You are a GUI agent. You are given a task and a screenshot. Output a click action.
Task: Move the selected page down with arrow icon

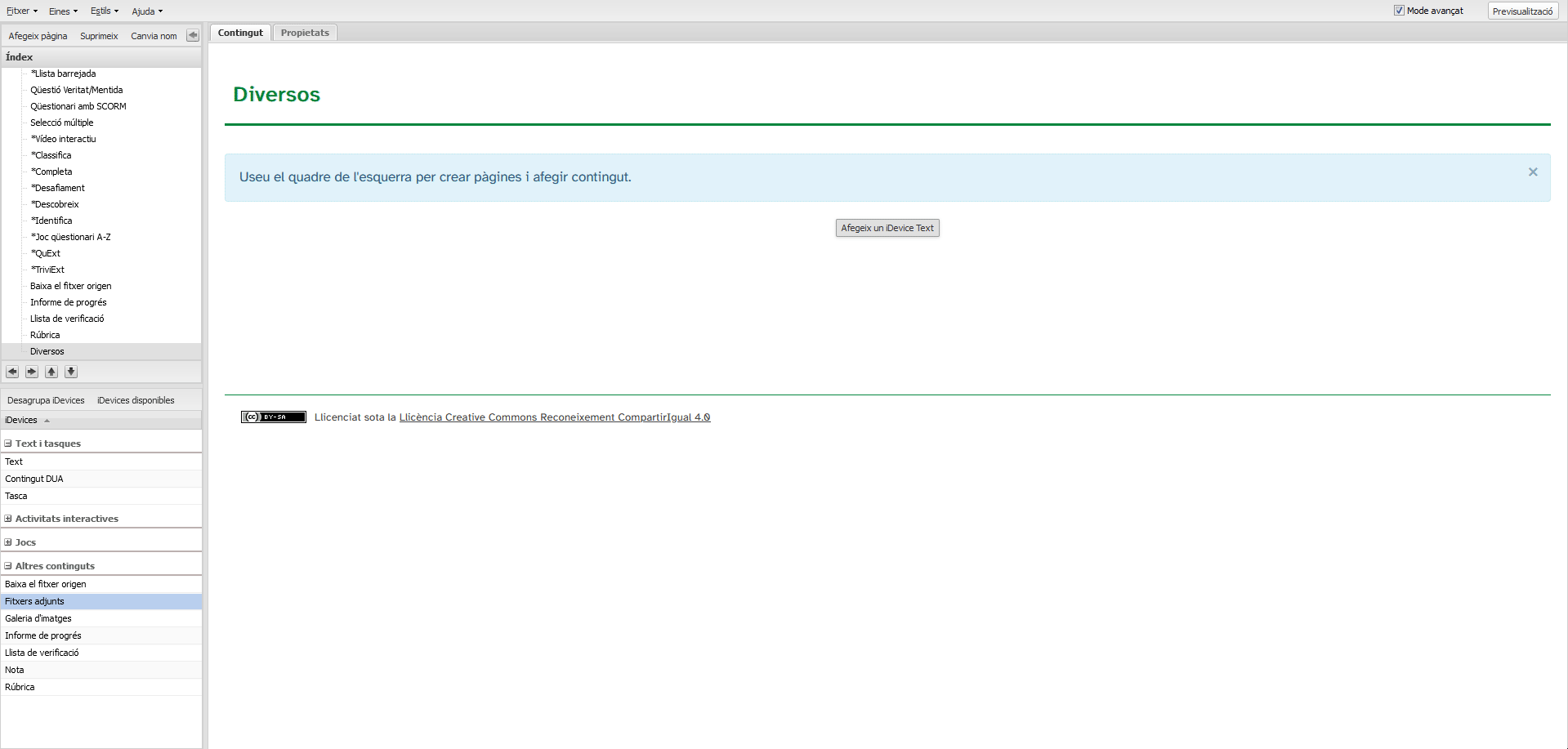point(71,372)
